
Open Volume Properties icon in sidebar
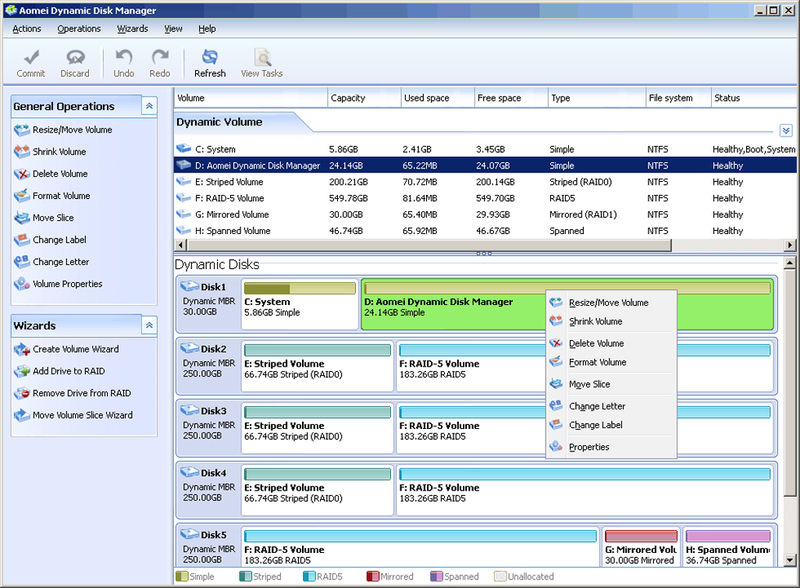click(x=22, y=284)
